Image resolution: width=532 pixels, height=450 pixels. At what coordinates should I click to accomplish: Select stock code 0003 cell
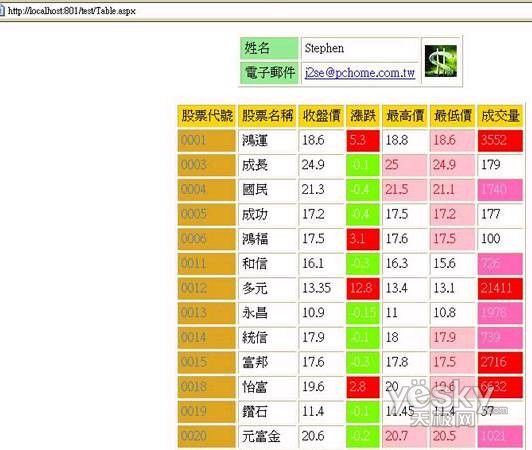click(207, 165)
